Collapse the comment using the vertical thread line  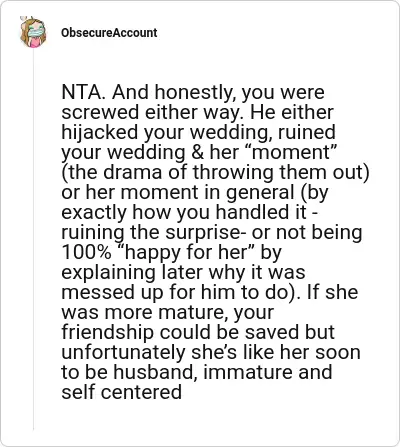point(33,239)
